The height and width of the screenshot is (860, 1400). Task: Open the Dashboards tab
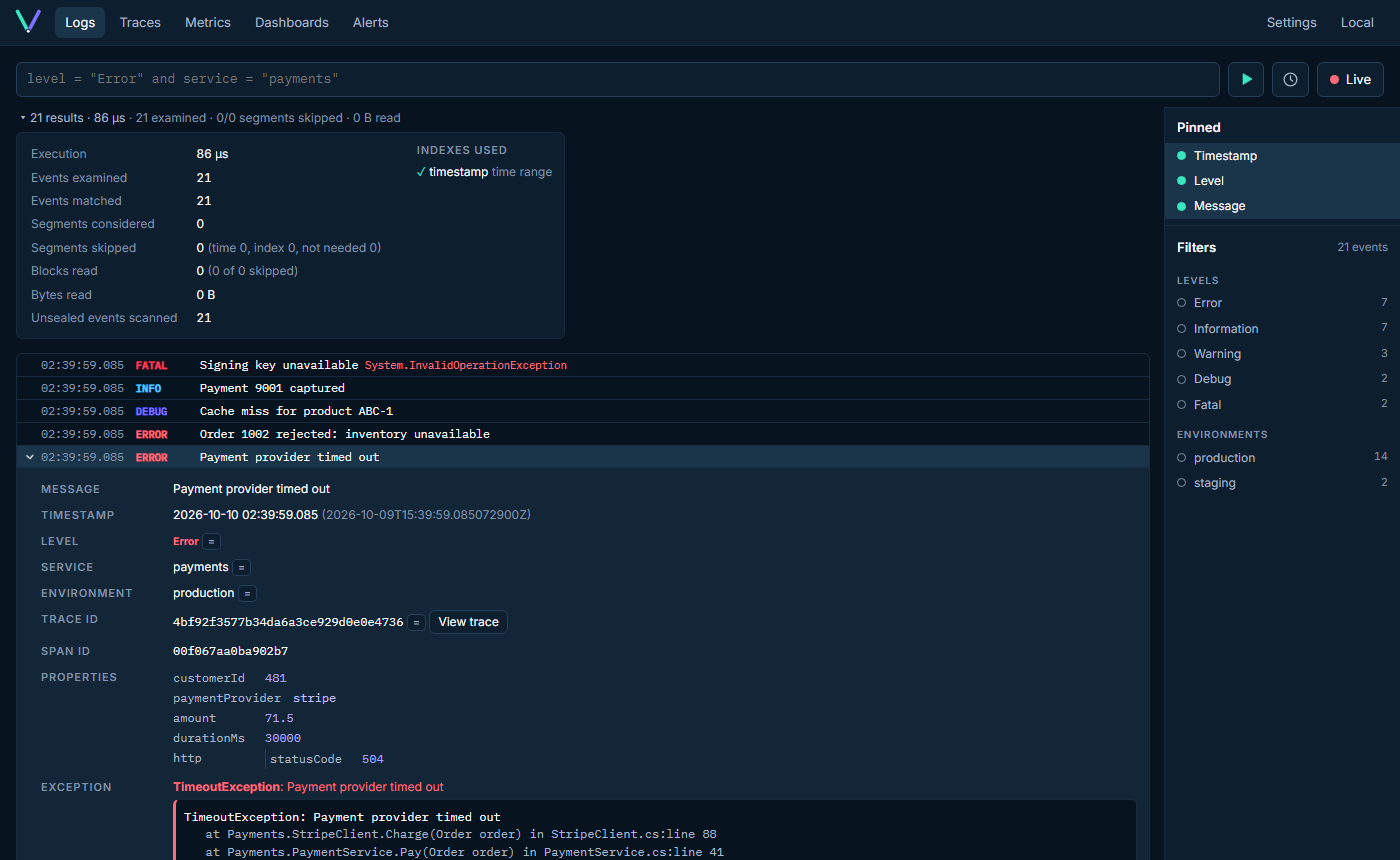pyautogui.click(x=292, y=22)
